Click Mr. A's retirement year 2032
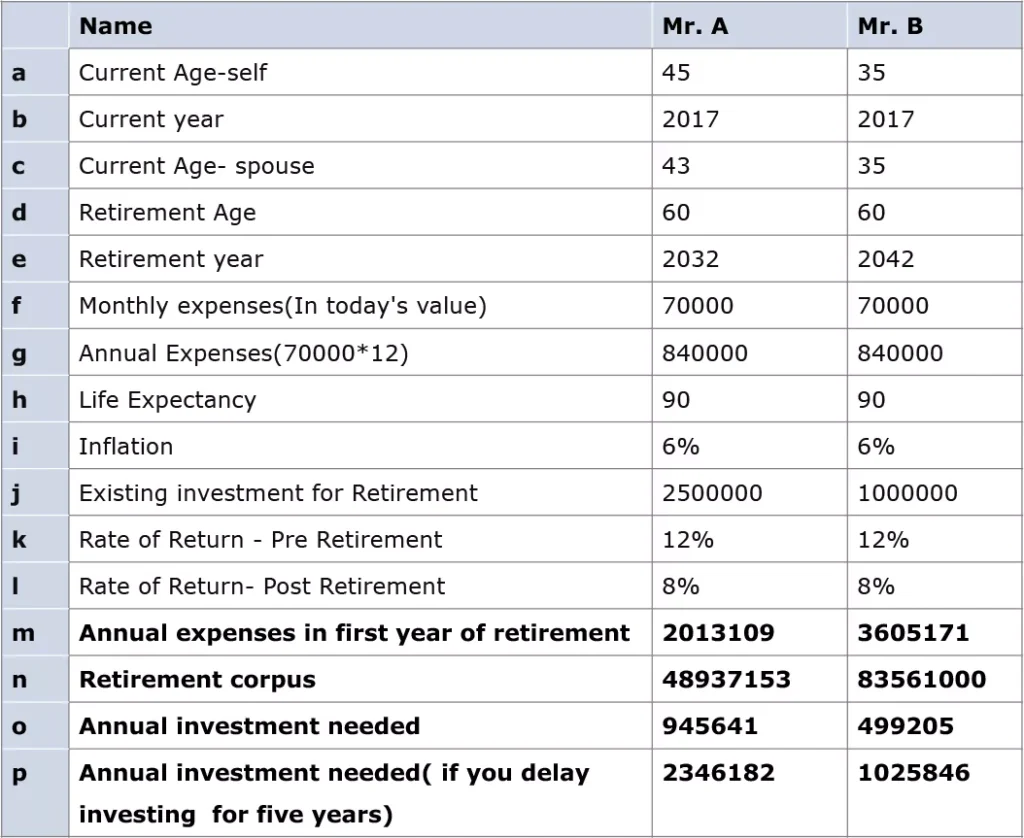1024x838 pixels. [x=691, y=260]
